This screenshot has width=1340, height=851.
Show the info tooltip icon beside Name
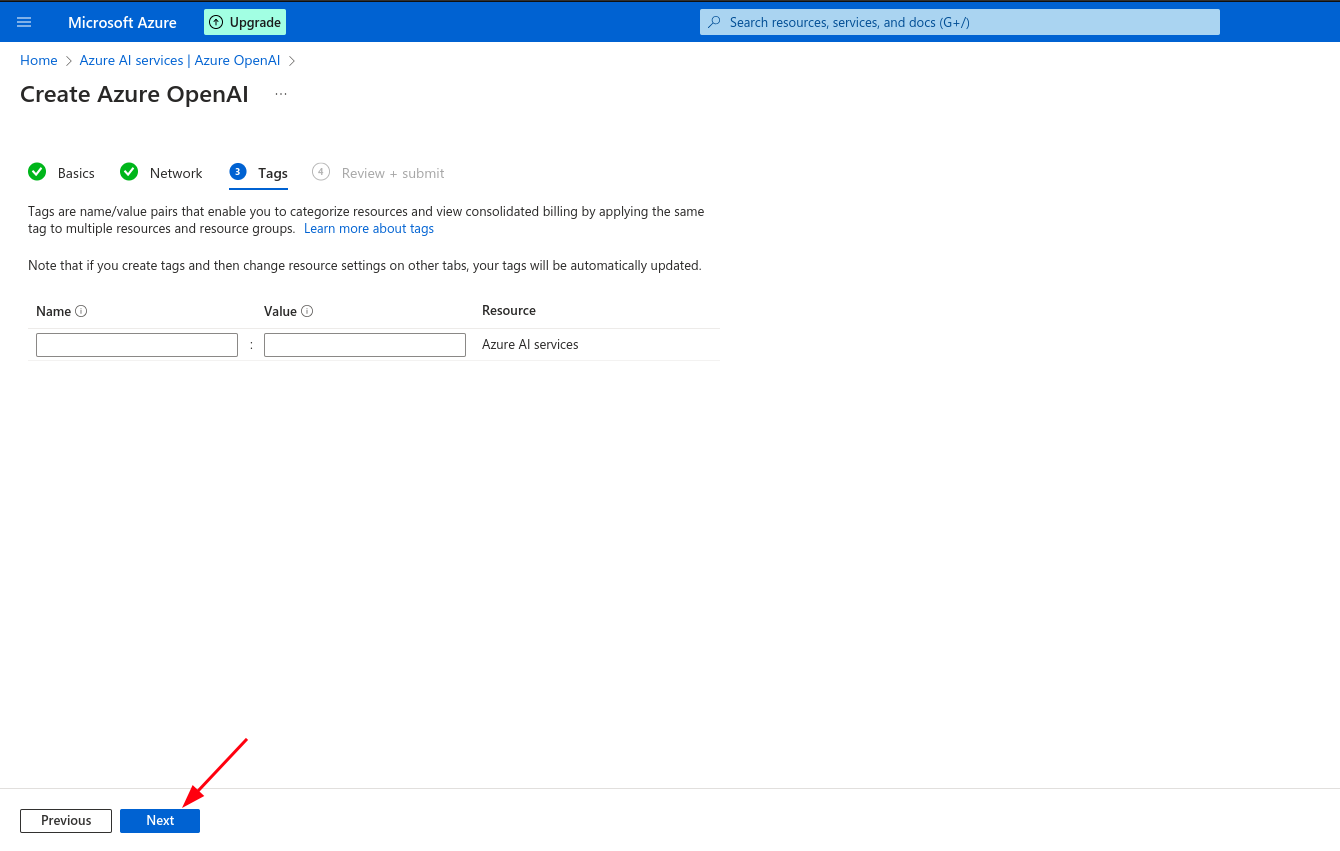point(81,311)
